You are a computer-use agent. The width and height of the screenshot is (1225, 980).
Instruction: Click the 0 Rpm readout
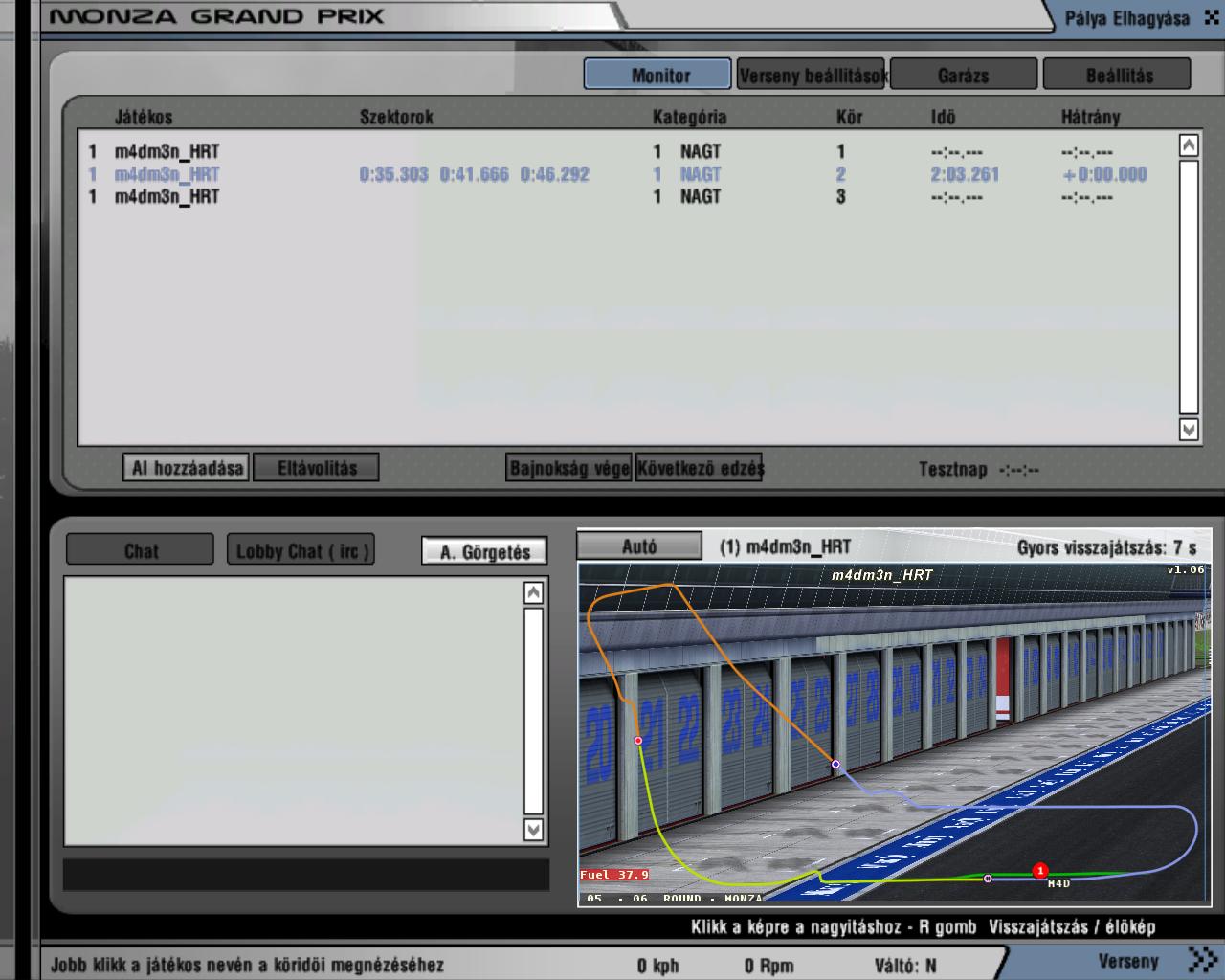point(768,966)
